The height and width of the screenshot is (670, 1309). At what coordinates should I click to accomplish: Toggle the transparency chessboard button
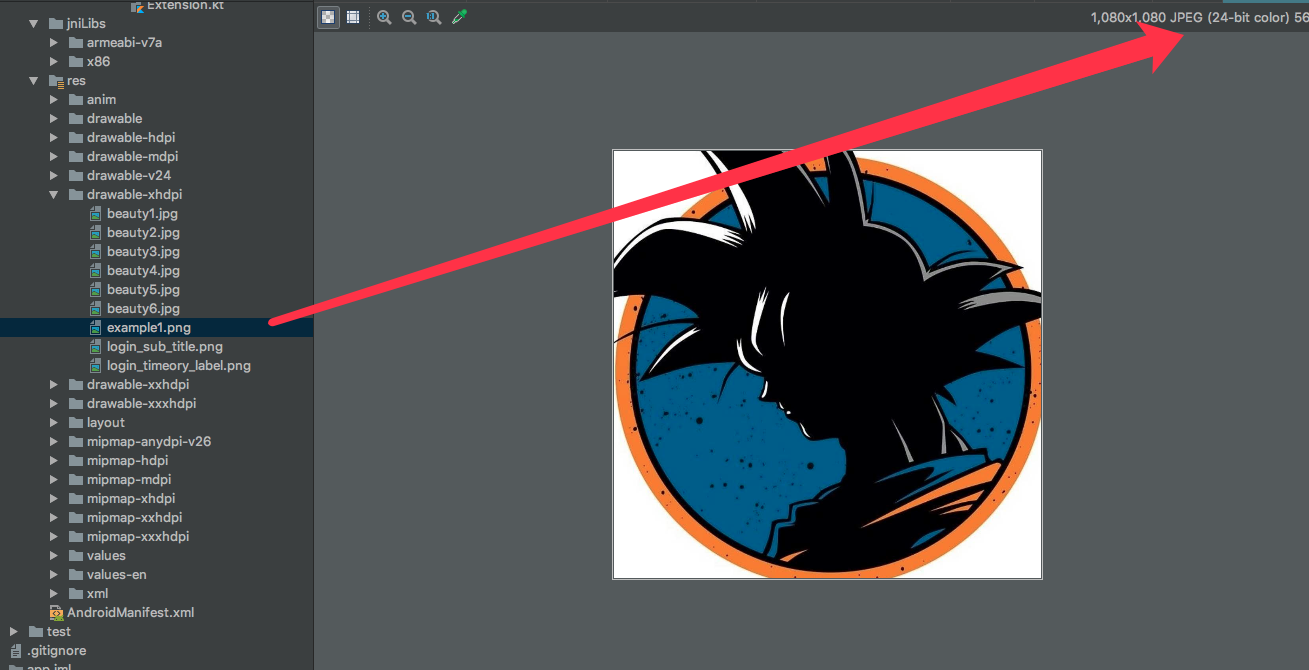pyautogui.click(x=328, y=17)
